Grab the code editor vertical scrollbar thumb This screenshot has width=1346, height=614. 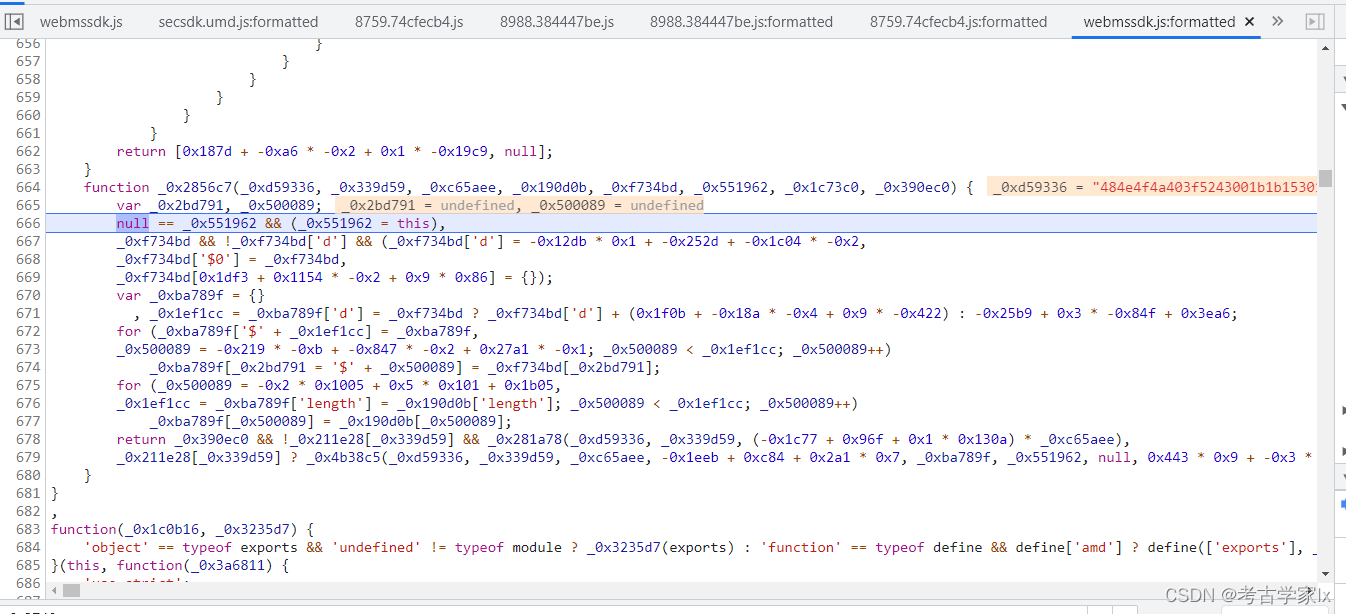tap(1325, 178)
